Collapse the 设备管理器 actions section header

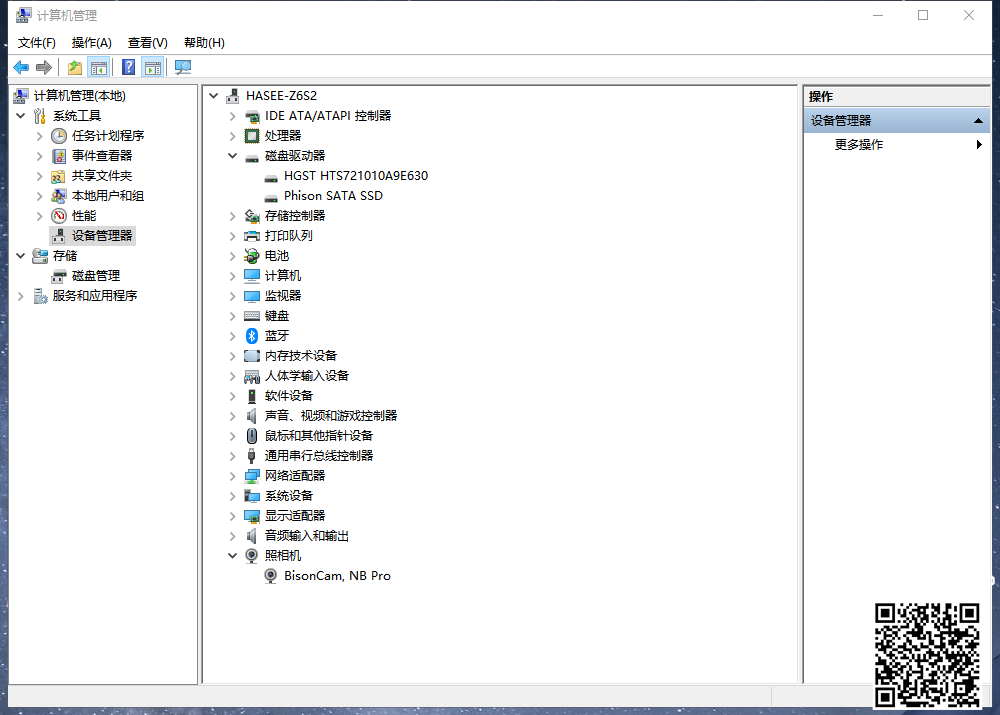point(979,121)
